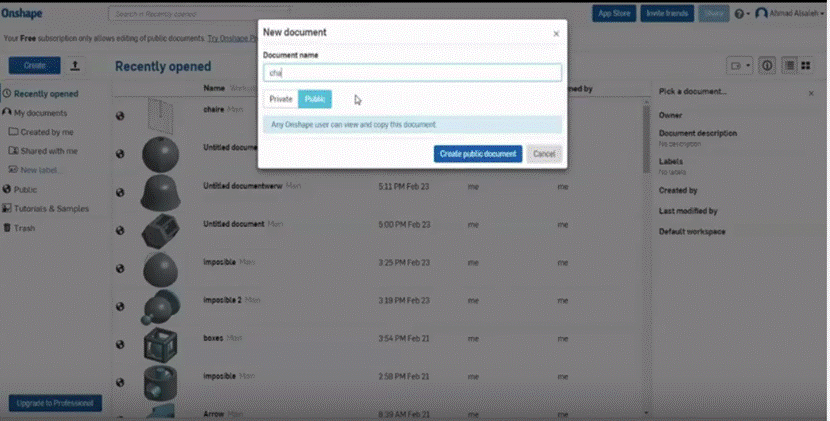Open impocible 2 document thumbnail
The image size is (830, 421).
160,307
